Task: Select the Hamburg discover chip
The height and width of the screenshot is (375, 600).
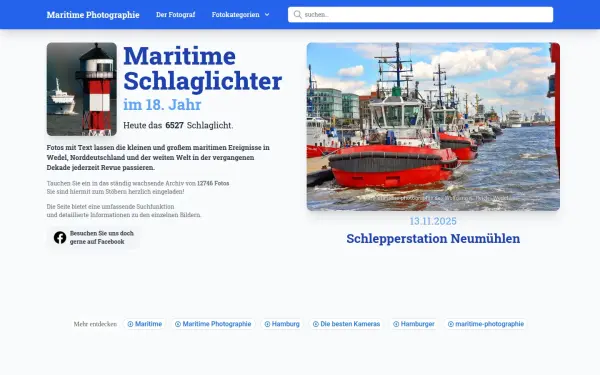Action: [x=282, y=324]
